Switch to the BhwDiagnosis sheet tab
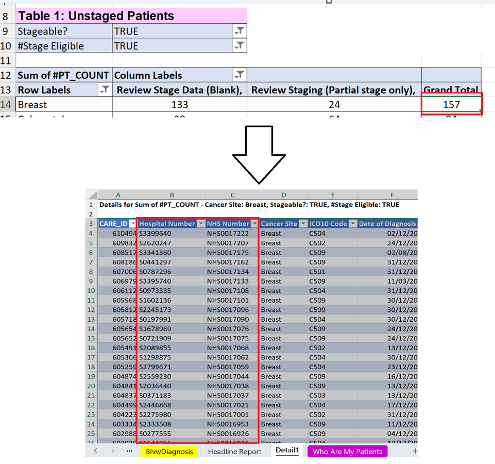This screenshot has width=495, height=464. [169, 451]
